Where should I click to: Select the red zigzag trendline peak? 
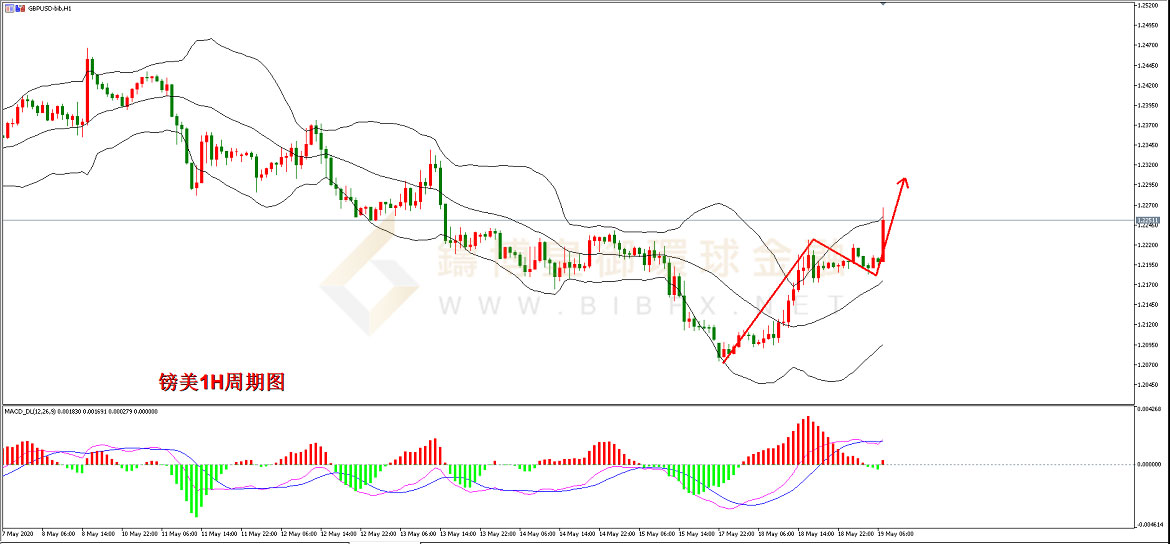[811, 240]
